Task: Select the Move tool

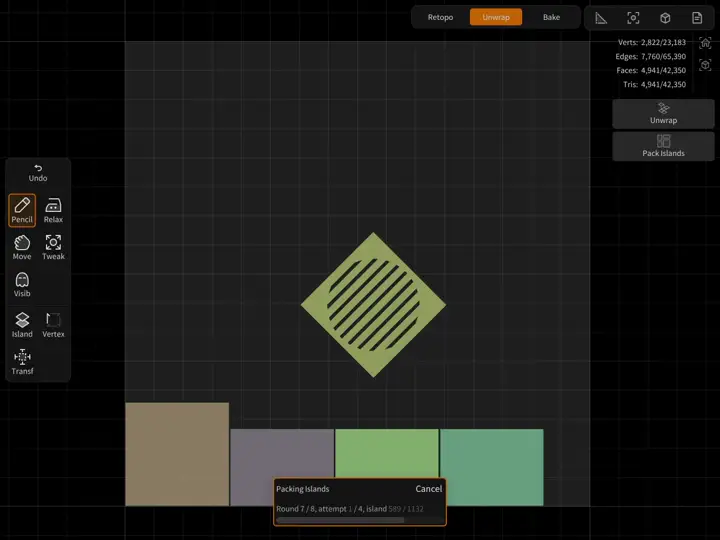Action: click(22, 248)
